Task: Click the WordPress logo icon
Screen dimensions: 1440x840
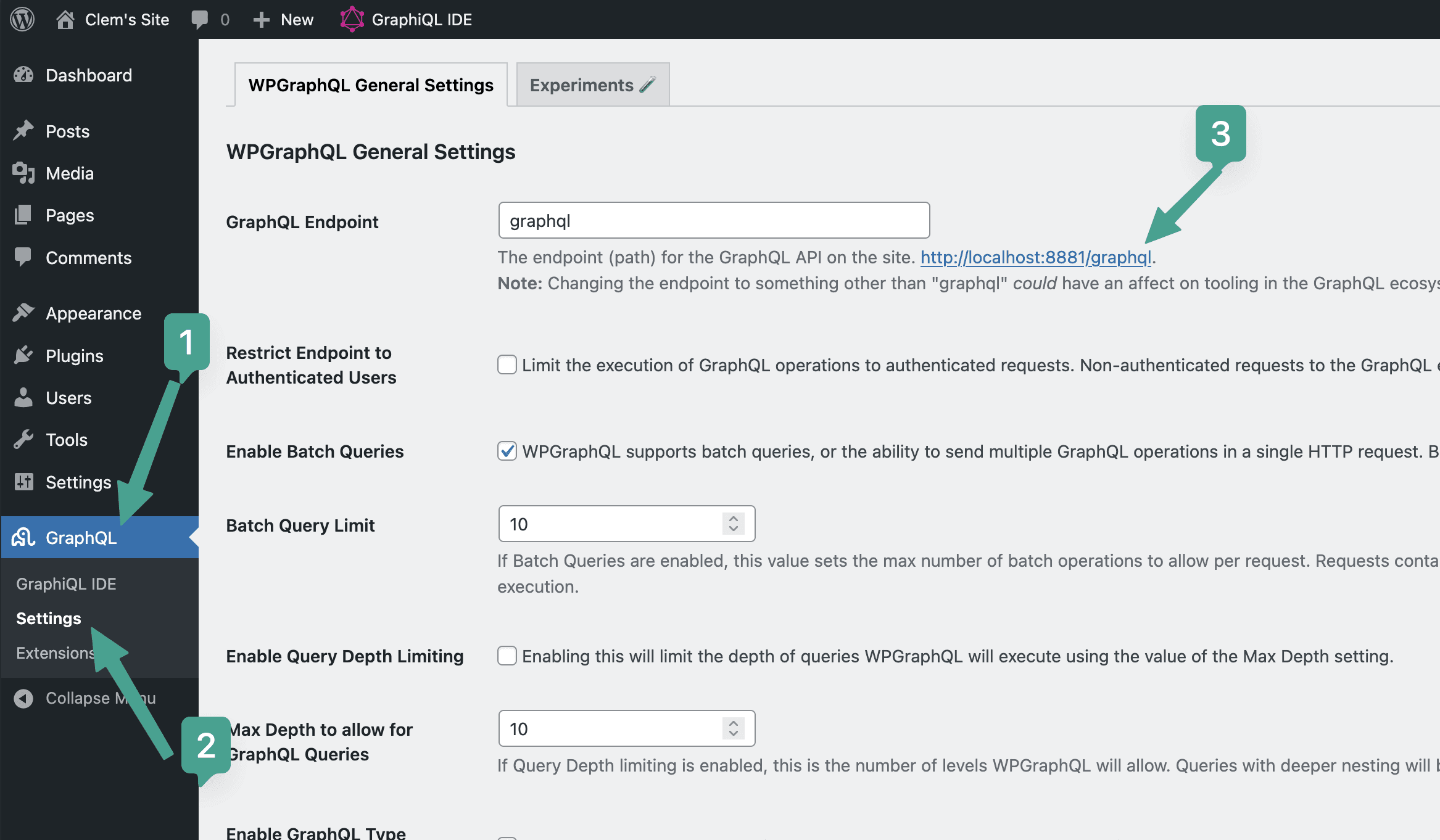Action: pos(22,19)
